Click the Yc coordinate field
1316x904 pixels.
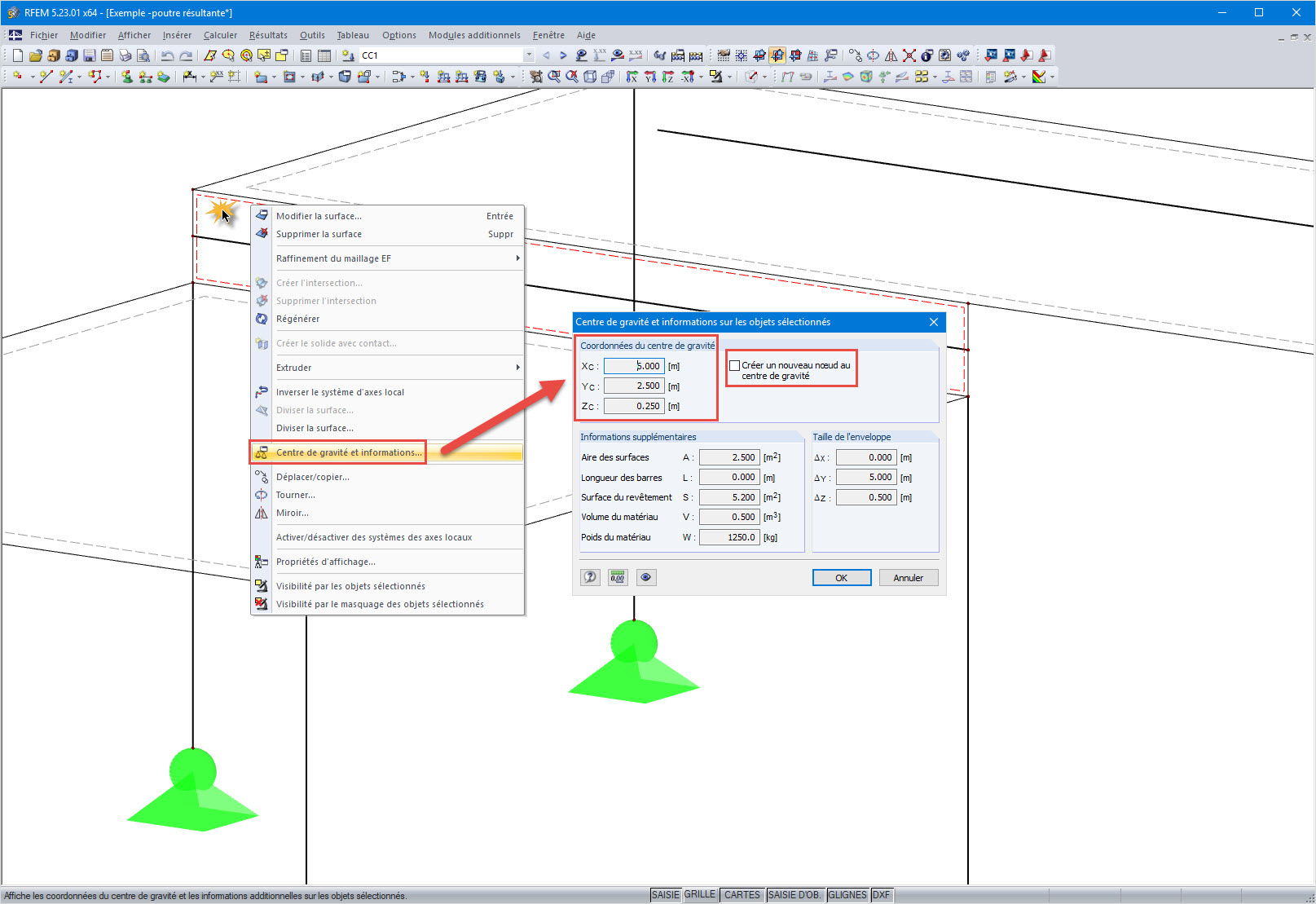[634, 386]
